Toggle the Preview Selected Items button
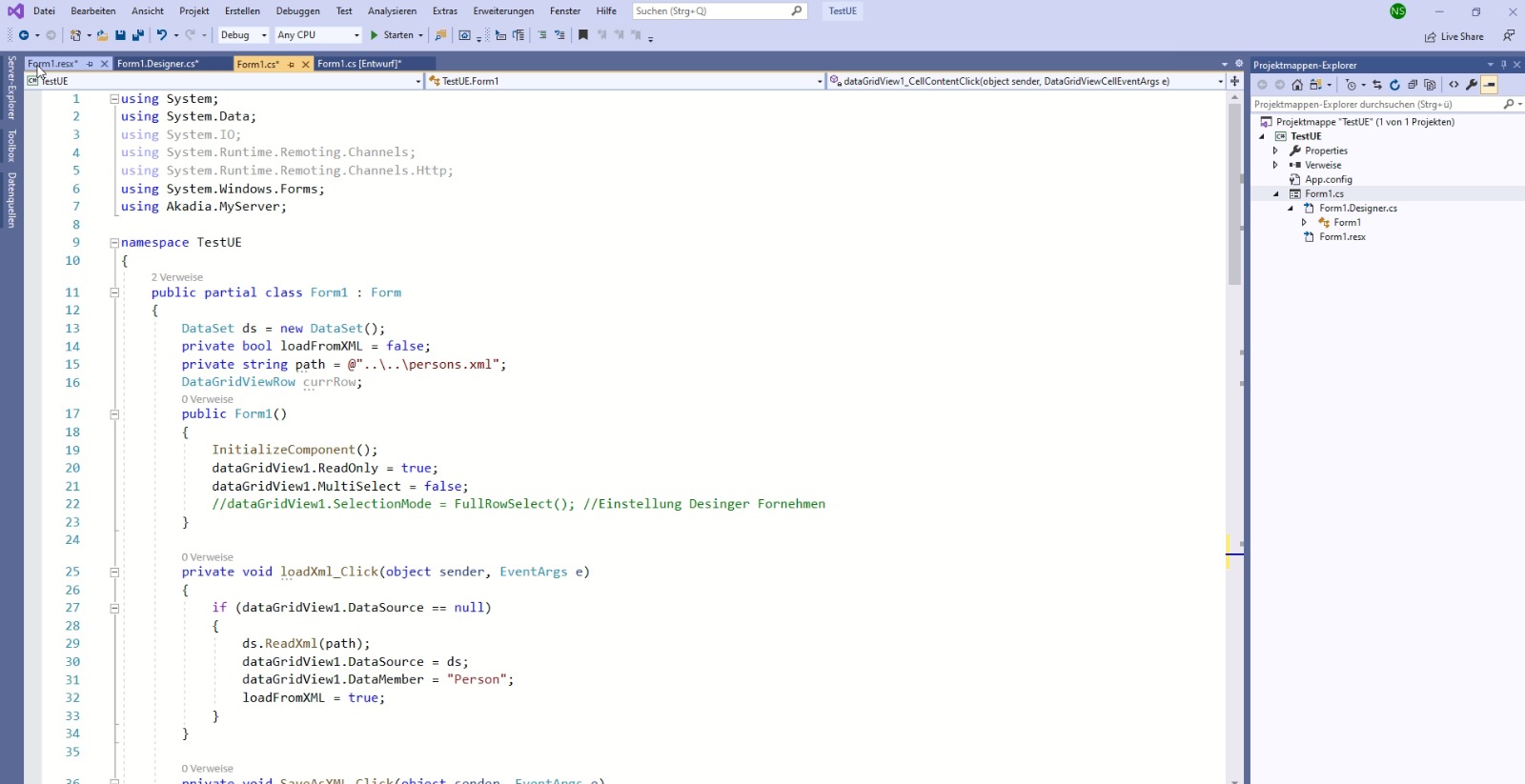 [x=1489, y=85]
